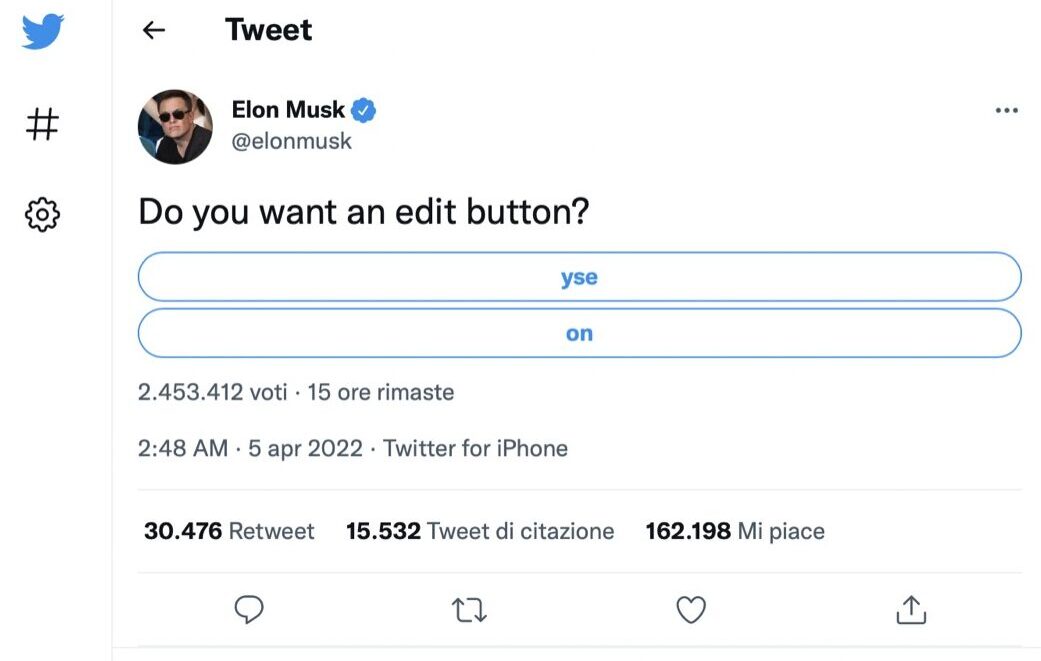Open the reply composer for this tweet
This screenshot has width=1041, height=661.
(x=248, y=609)
